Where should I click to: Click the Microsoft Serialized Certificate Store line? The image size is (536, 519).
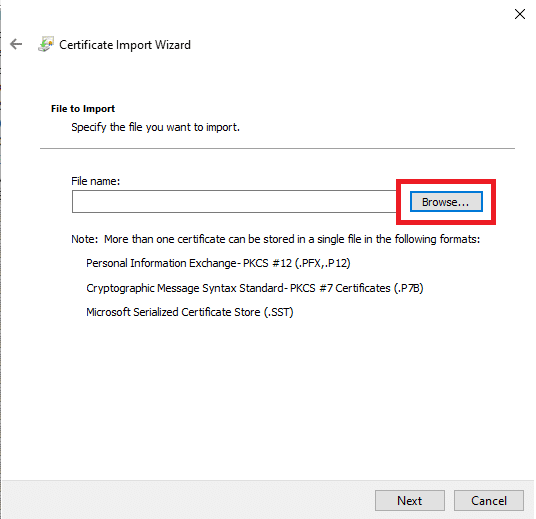[190, 312]
